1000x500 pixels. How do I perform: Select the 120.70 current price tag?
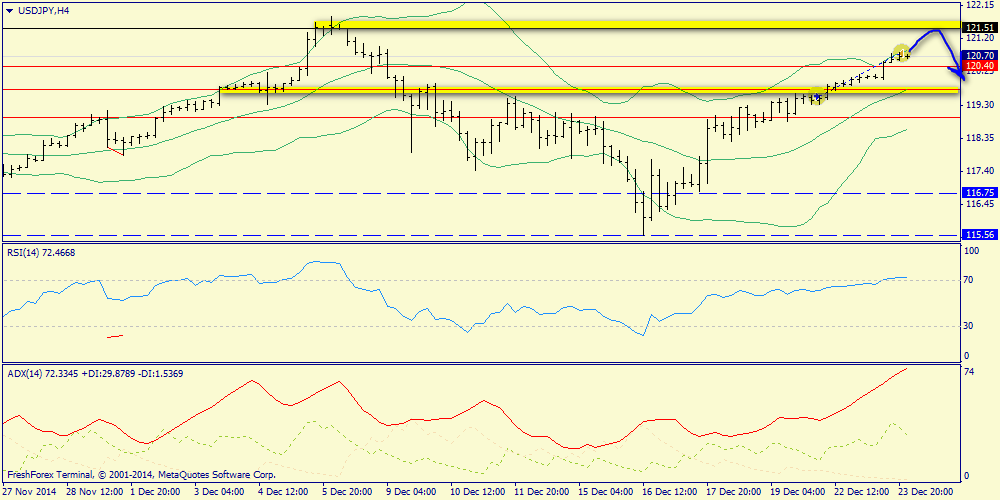click(x=979, y=56)
